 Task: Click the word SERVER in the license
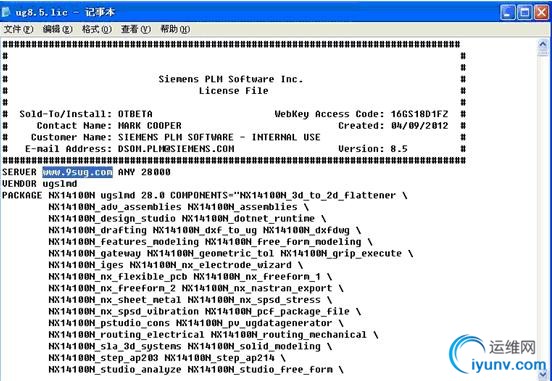tap(19, 172)
